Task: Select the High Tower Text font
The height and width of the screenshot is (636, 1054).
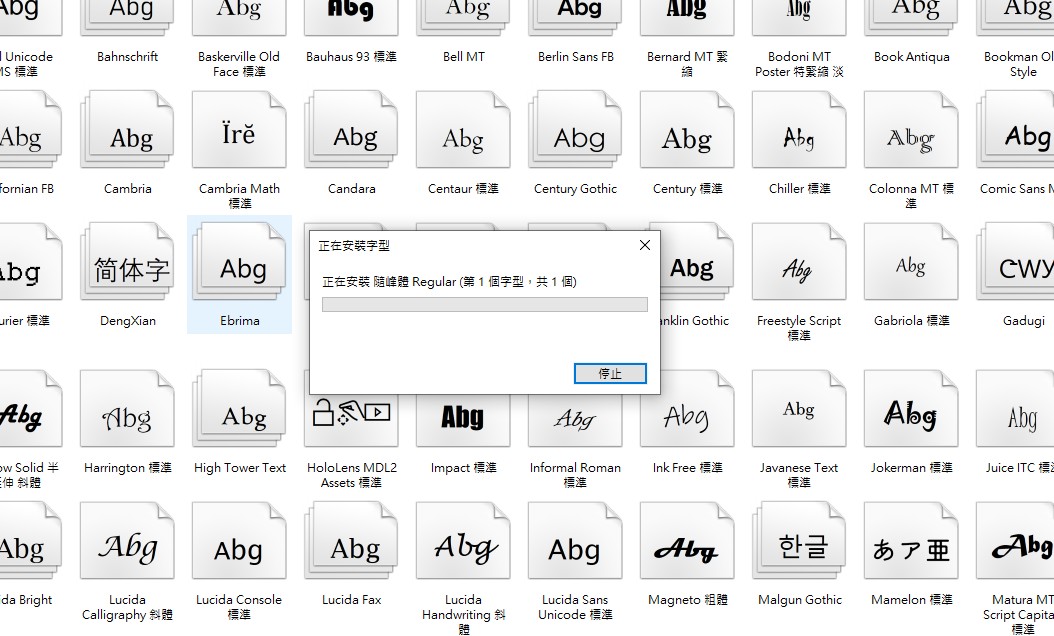Action: [x=239, y=408]
